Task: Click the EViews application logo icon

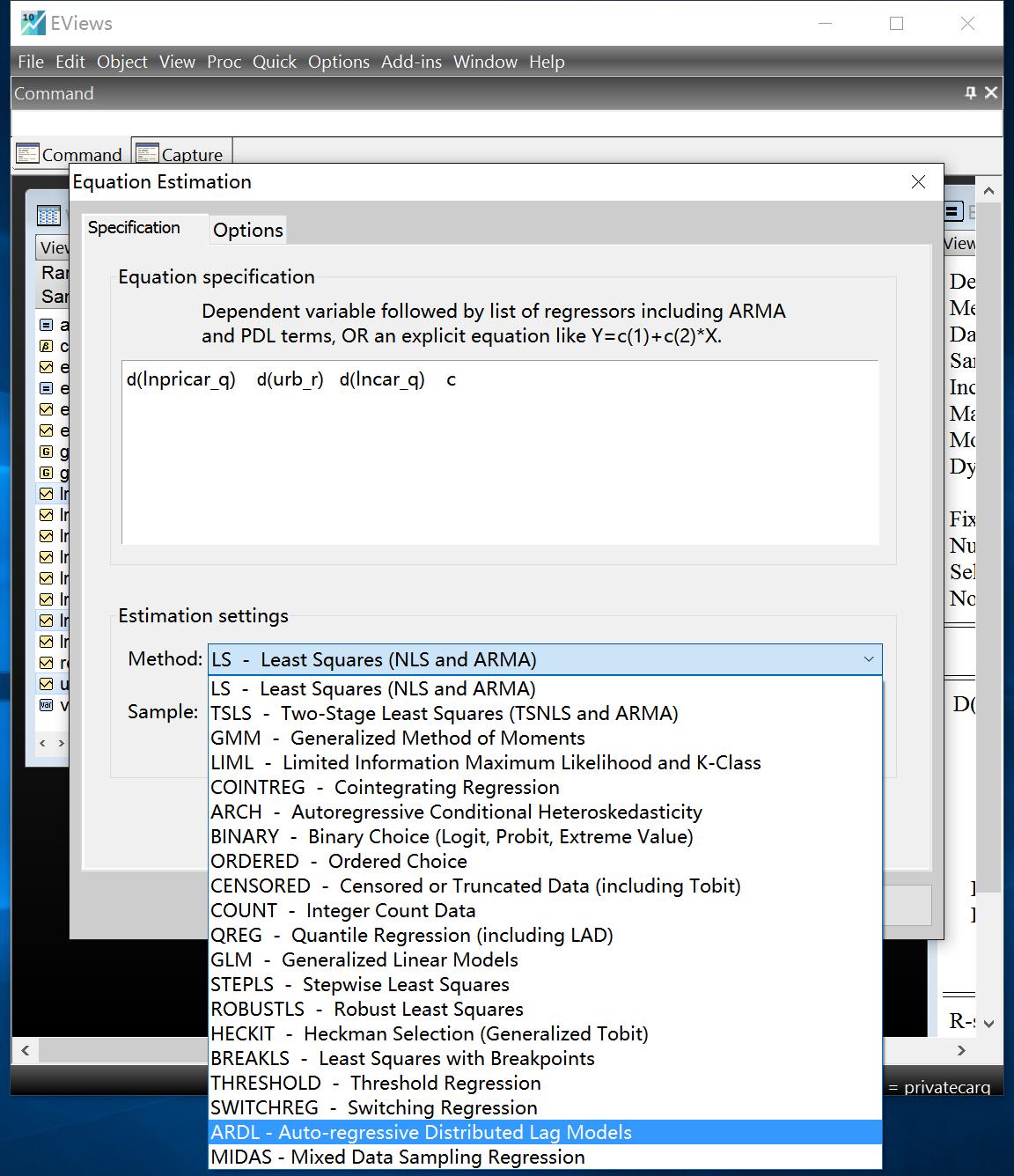Action: pyautogui.click(x=33, y=23)
